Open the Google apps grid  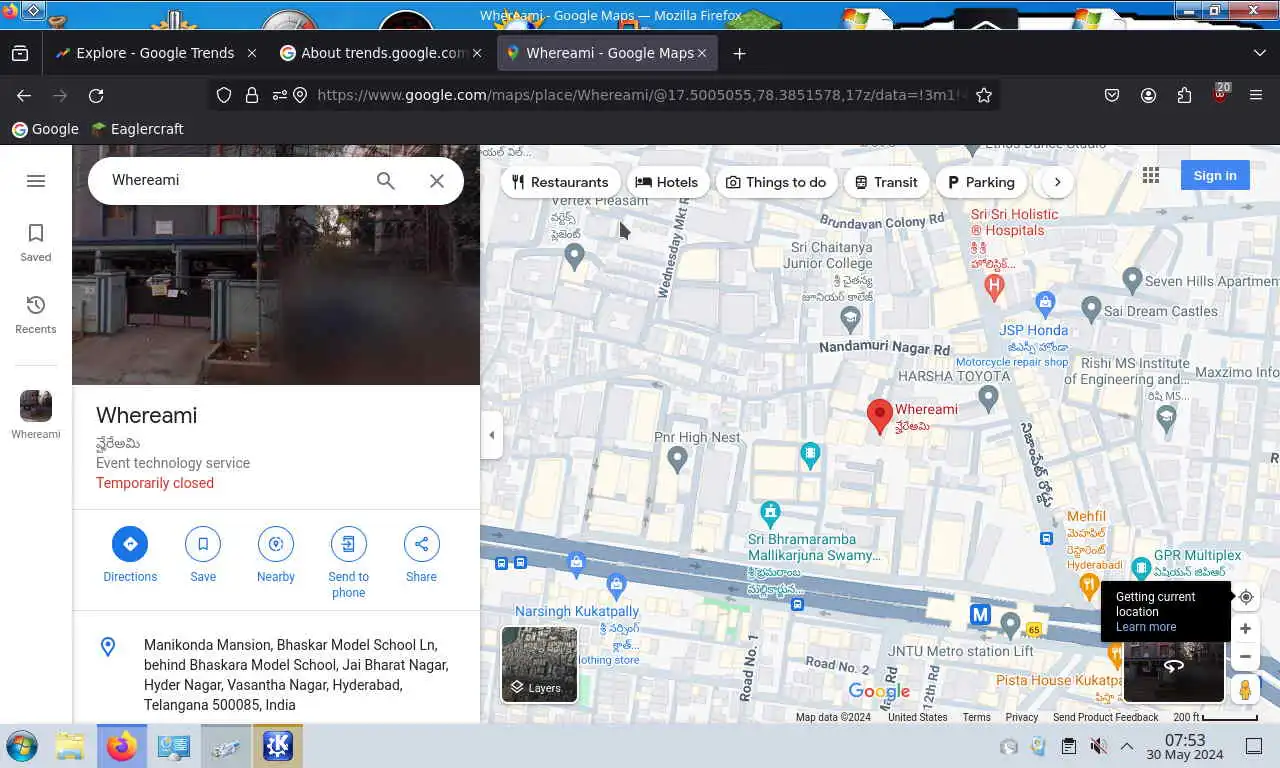(x=1151, y=175)
